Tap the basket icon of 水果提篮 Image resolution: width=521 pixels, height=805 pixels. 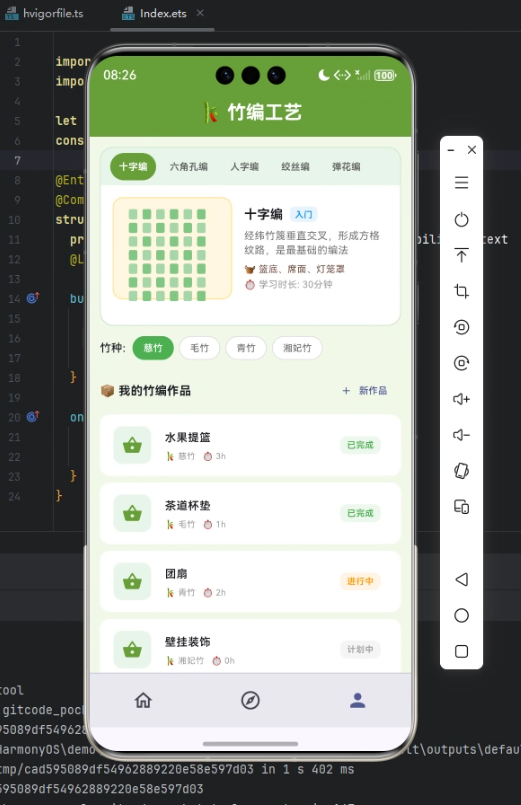pos(132,445)
